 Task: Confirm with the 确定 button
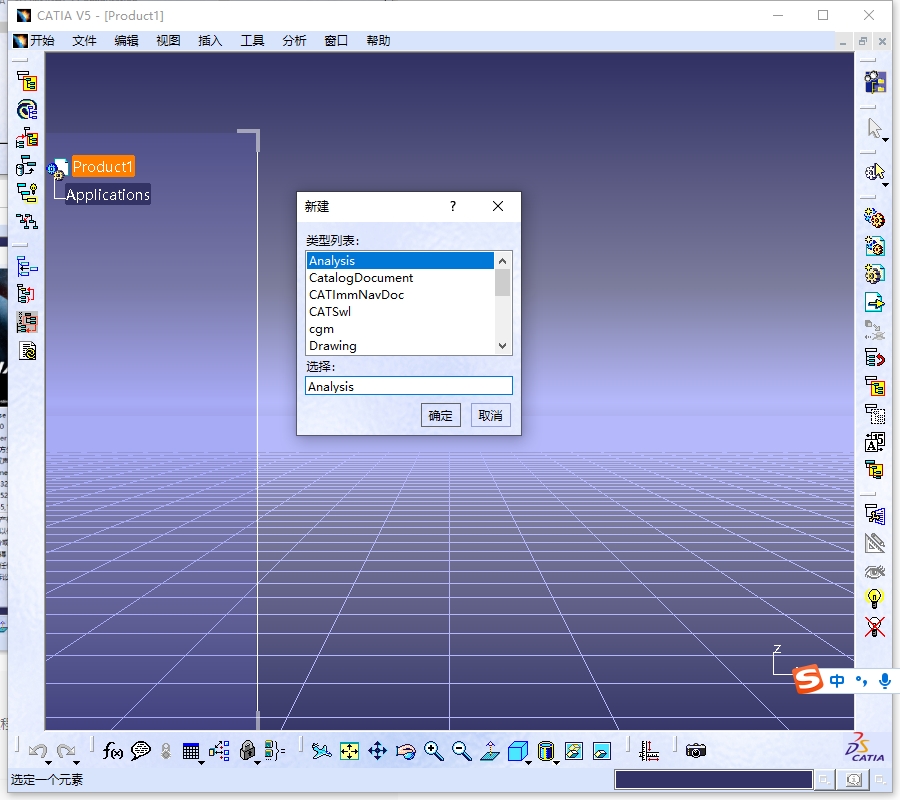click(441, 415)
